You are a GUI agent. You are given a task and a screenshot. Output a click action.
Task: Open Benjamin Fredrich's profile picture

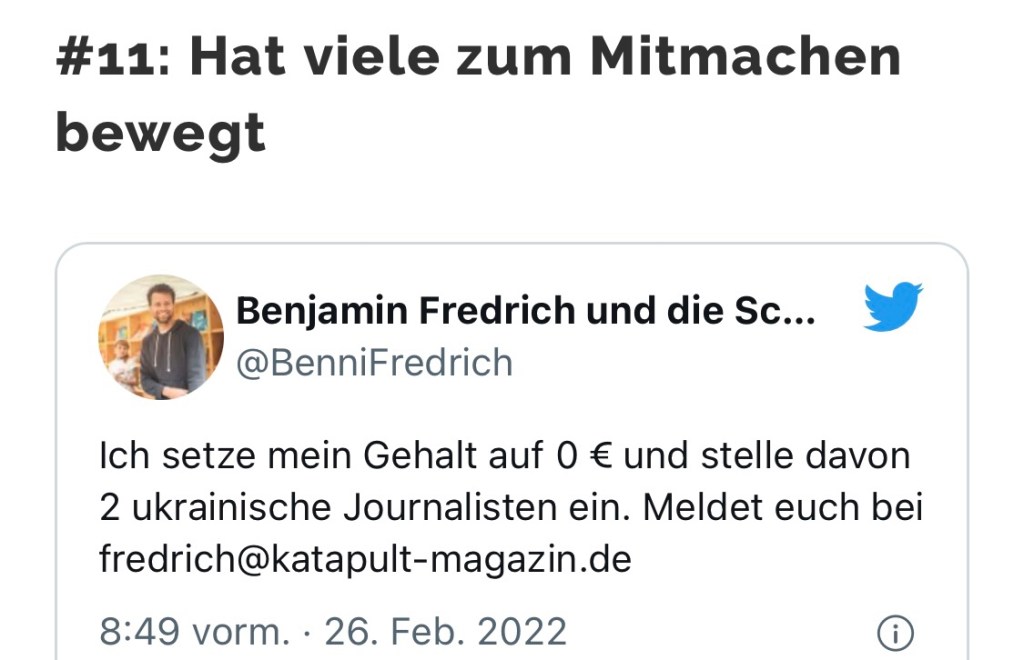(x=160, y=337)
